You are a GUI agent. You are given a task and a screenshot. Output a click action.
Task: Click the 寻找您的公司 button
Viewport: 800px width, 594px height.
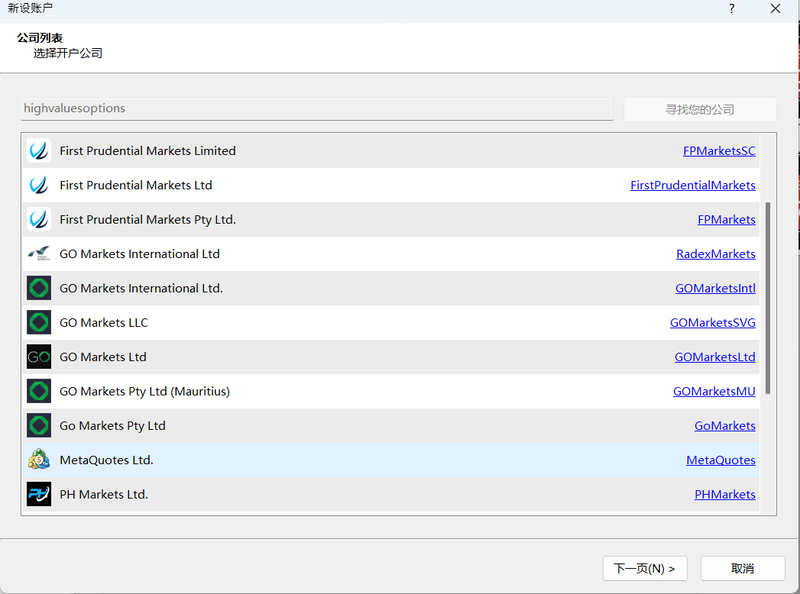tap(700, 110)
